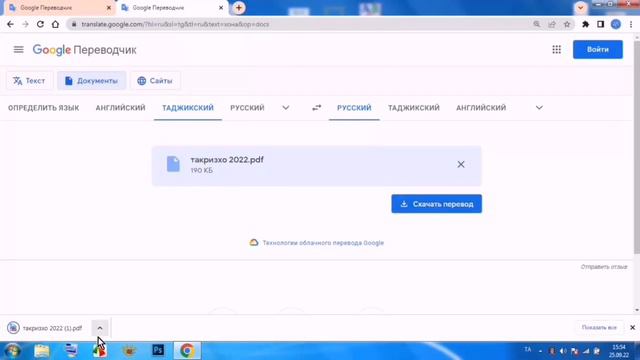Image resolution: width=640 pixels, height=360 pixels.
Task: Open the Google apps grid
Action: (x=556, y=49)
